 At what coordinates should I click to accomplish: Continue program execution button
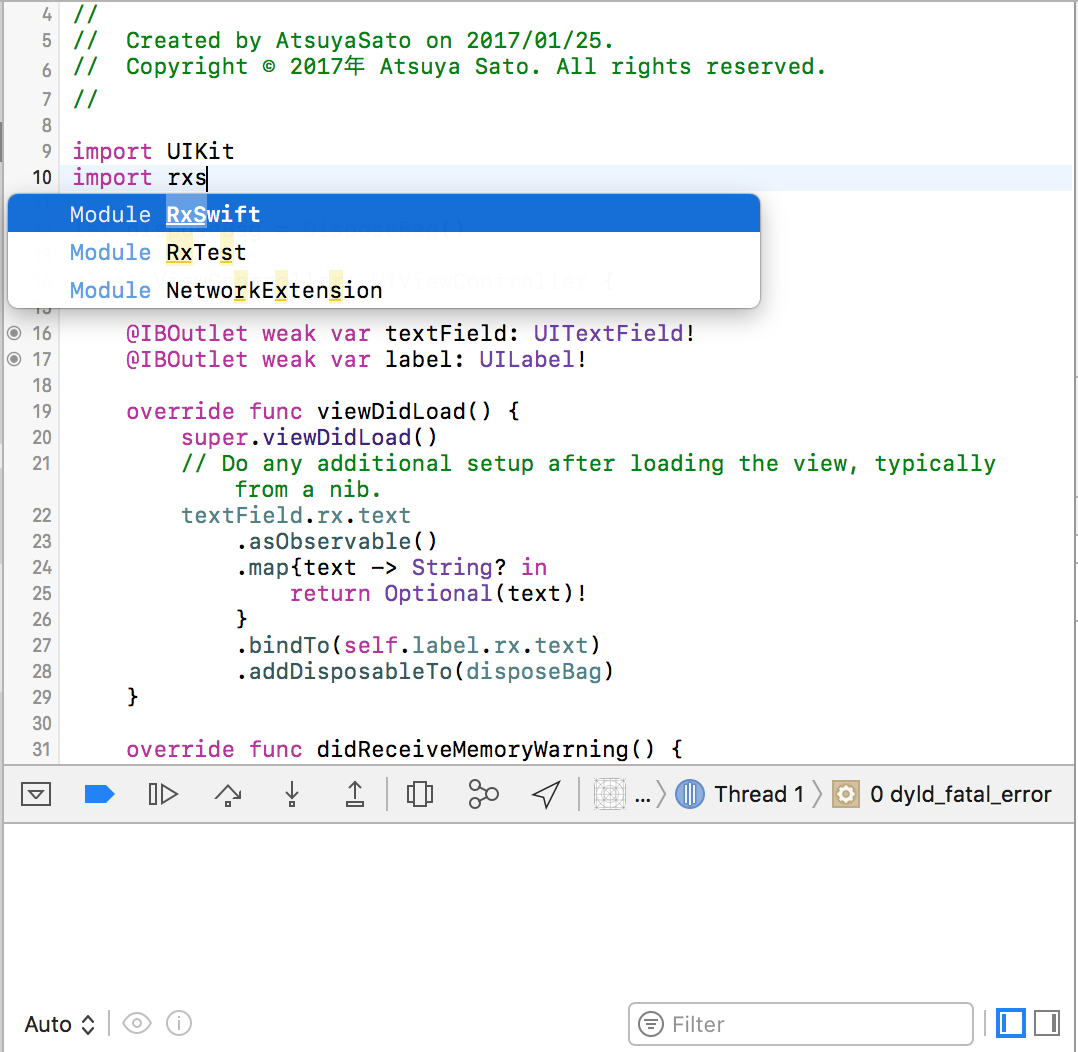tap(163, 794)
